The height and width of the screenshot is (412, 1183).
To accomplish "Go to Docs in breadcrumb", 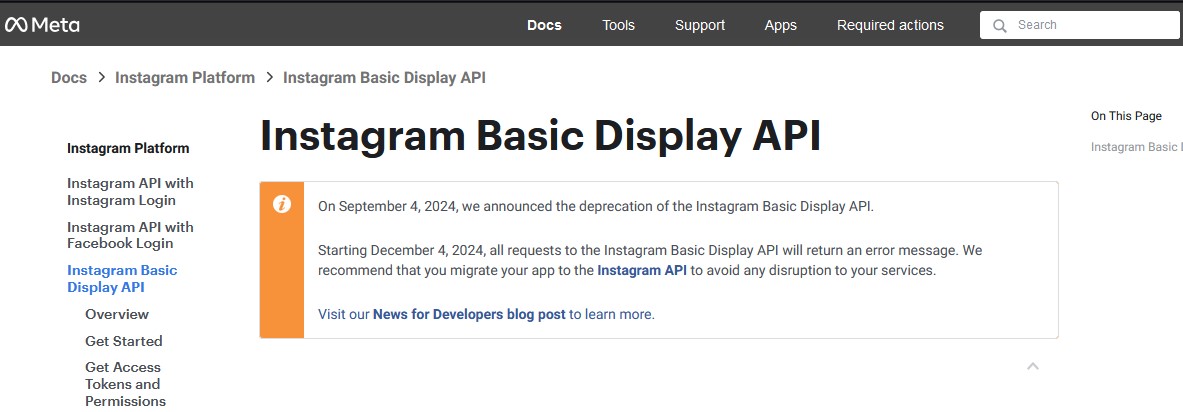I will 69,78.
